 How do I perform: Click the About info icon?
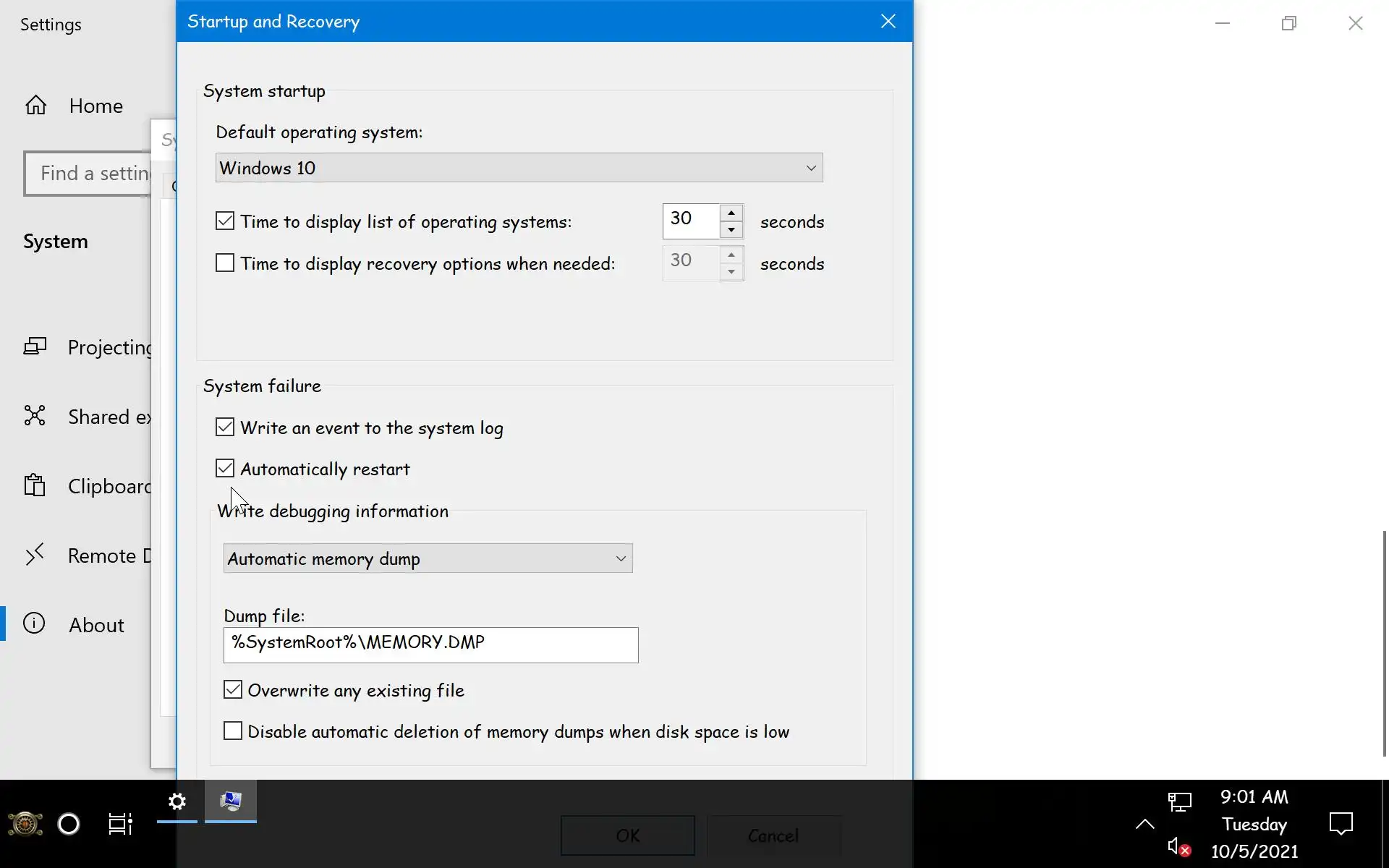[x=34, y=624]
